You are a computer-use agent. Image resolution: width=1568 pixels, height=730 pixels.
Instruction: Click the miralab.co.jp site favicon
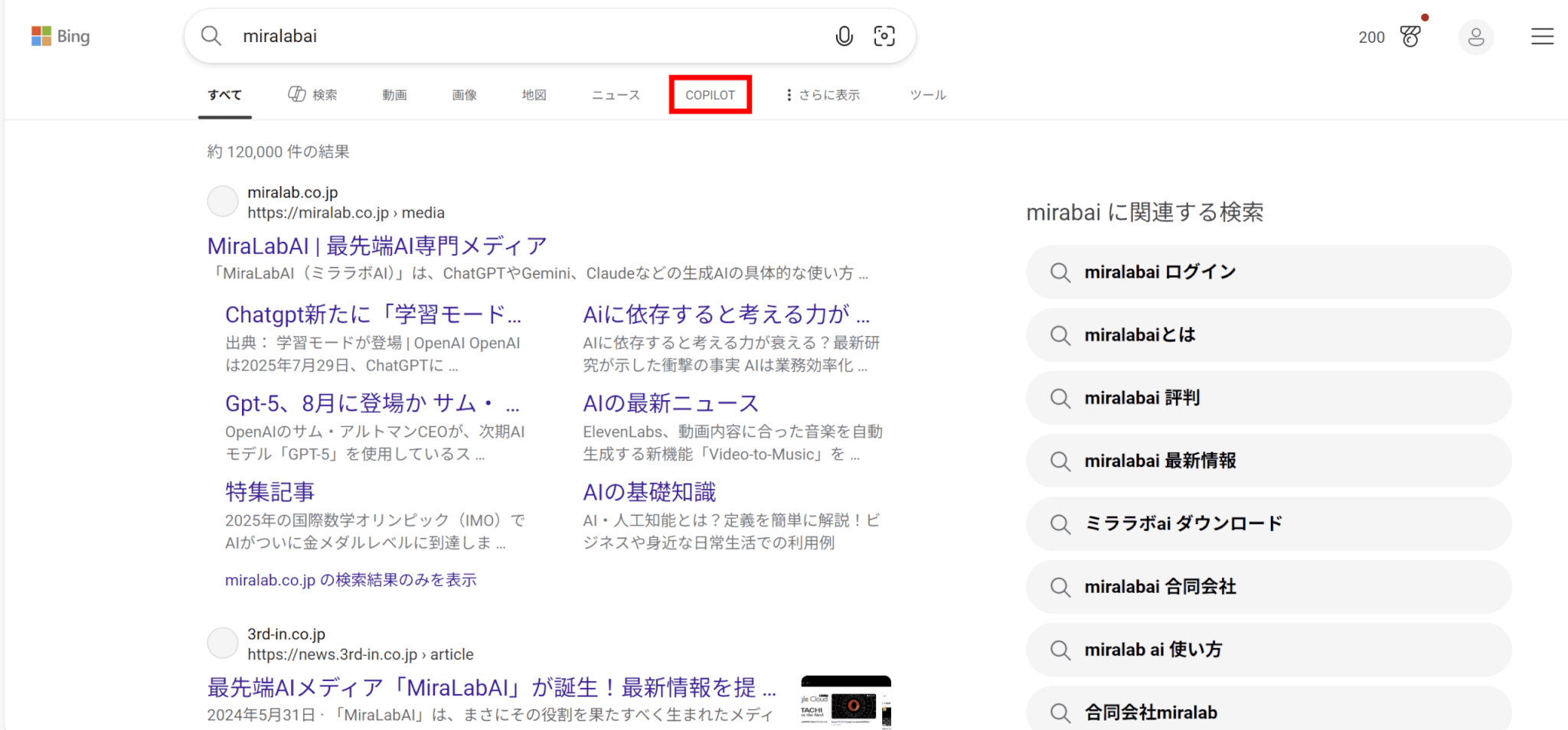[223, 202]
